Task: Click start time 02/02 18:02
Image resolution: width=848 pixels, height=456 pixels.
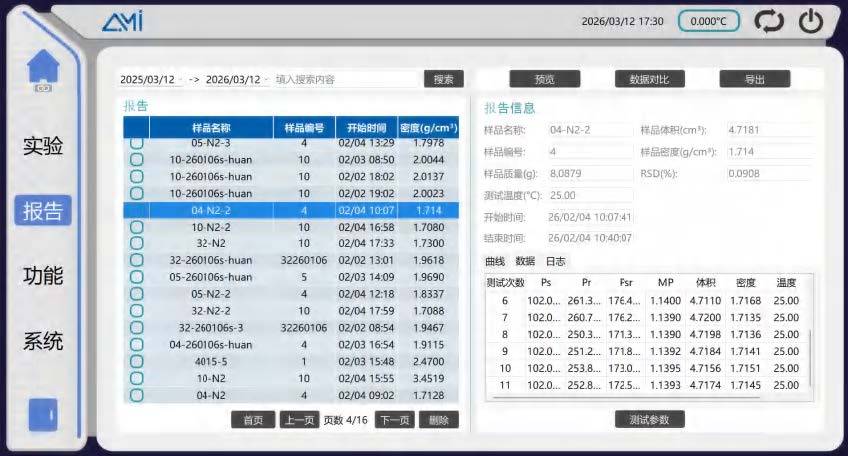Action: [x=366, y=176]
